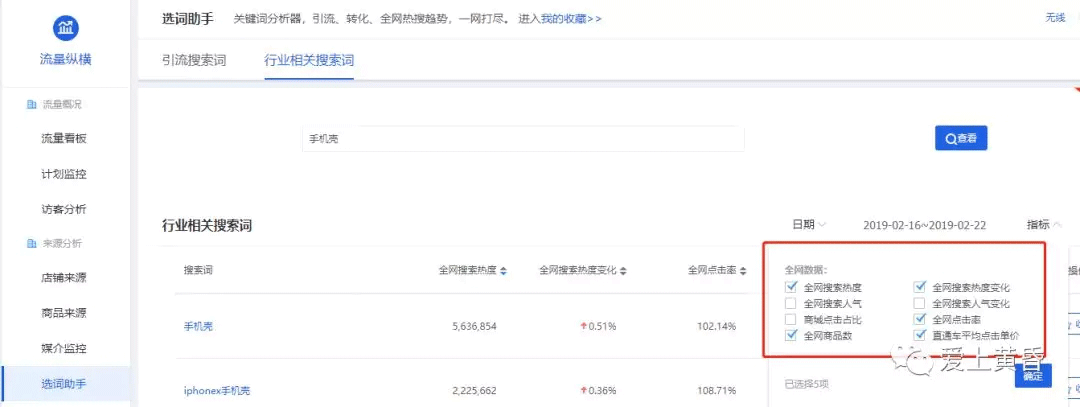Open the 日期 dropdown
1080x407 pixels.
pyautogui.click(x=809, y=225)
